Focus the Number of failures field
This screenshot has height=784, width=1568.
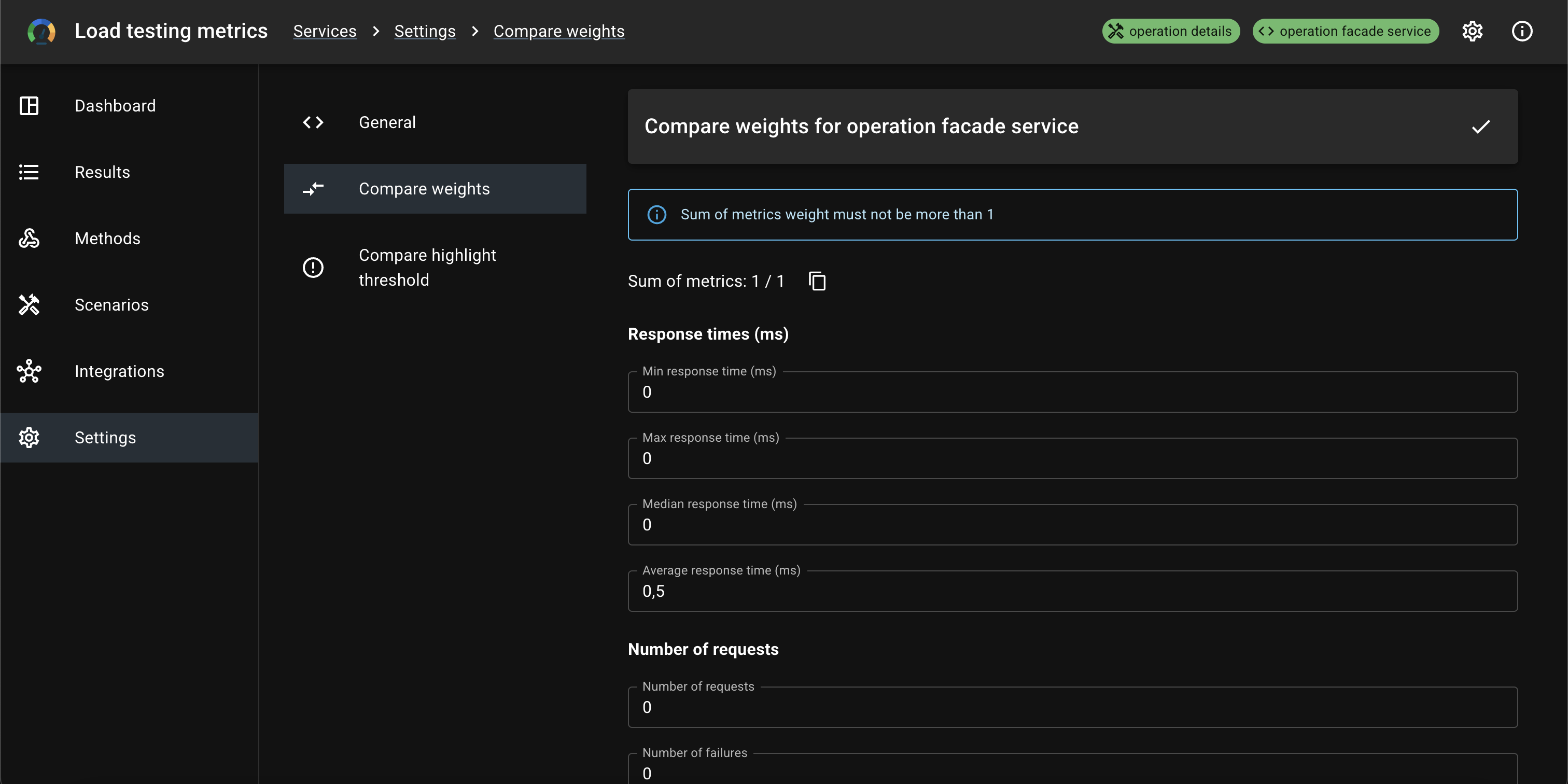[x=1072, y=769]
